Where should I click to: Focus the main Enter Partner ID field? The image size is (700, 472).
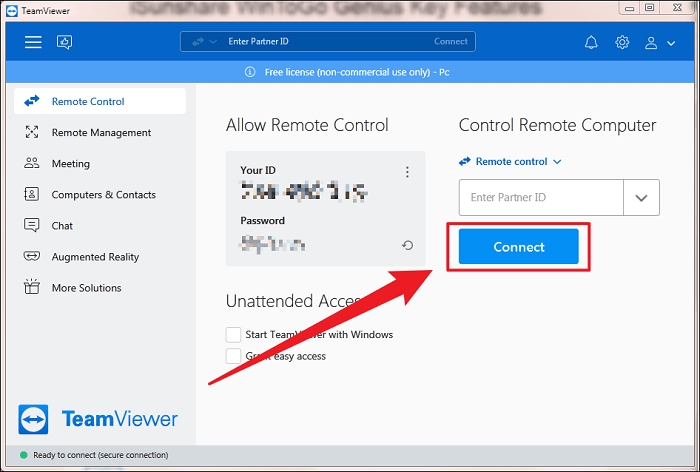(x=541, y=197)
